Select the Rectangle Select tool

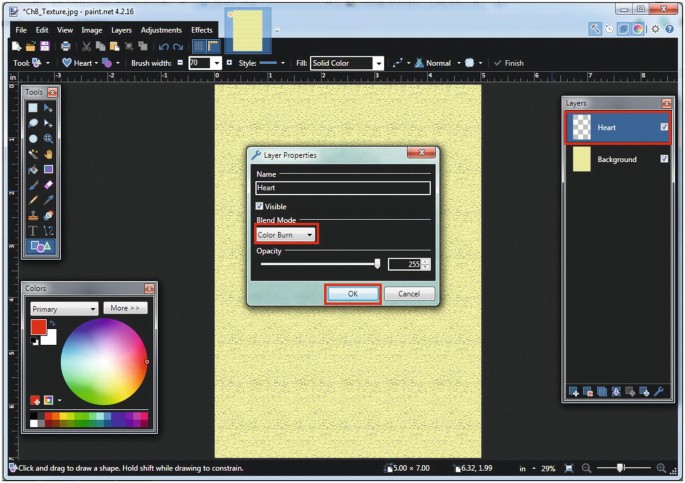33,108
